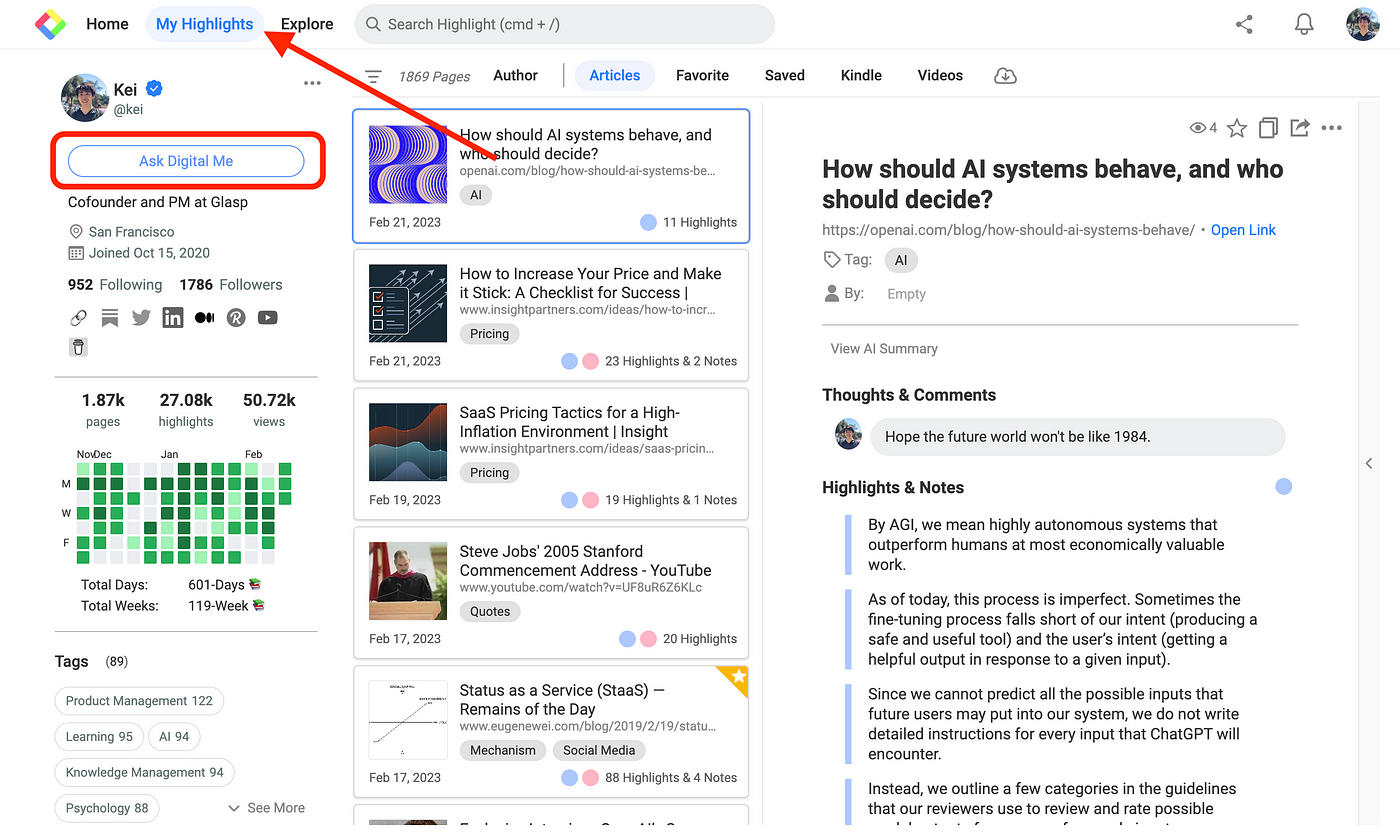
Task: Expand View AI Summary
Action: click(x=884, y=349)
